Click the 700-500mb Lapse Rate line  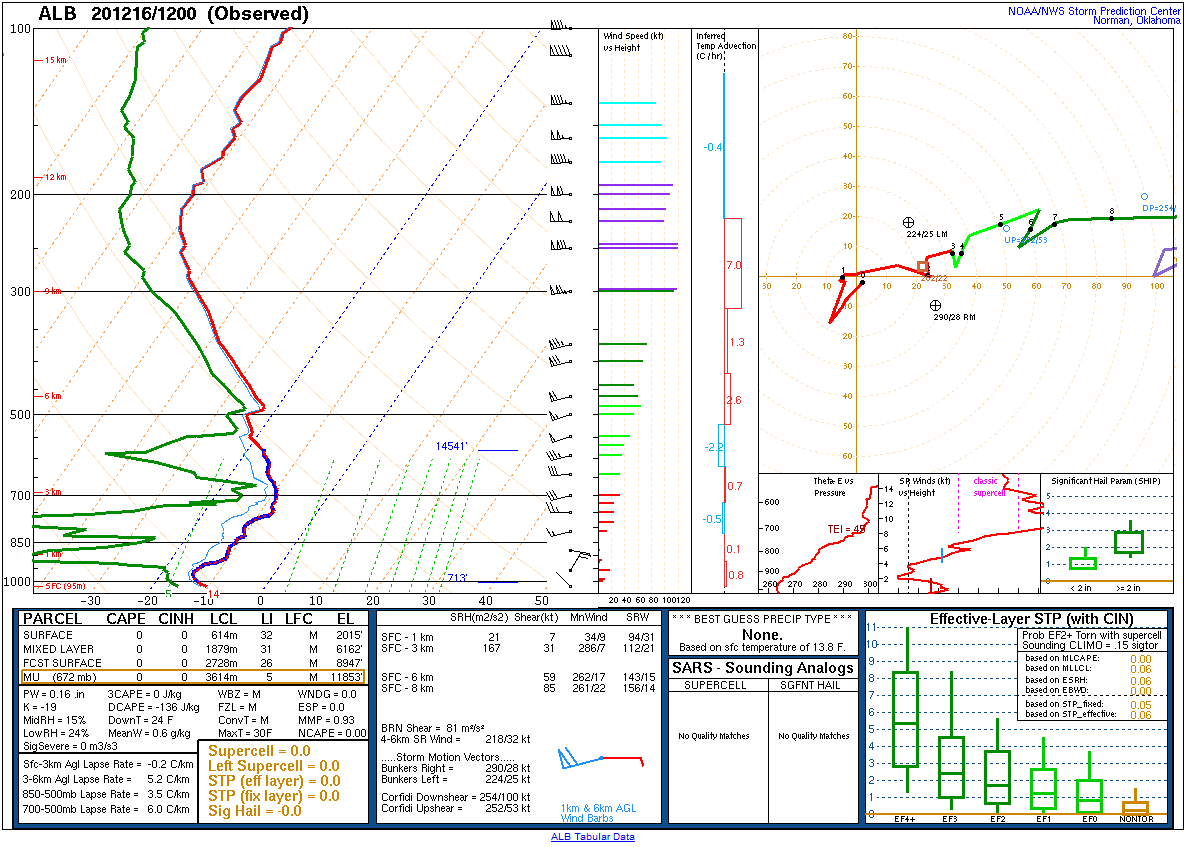click(x=107, y=809)
